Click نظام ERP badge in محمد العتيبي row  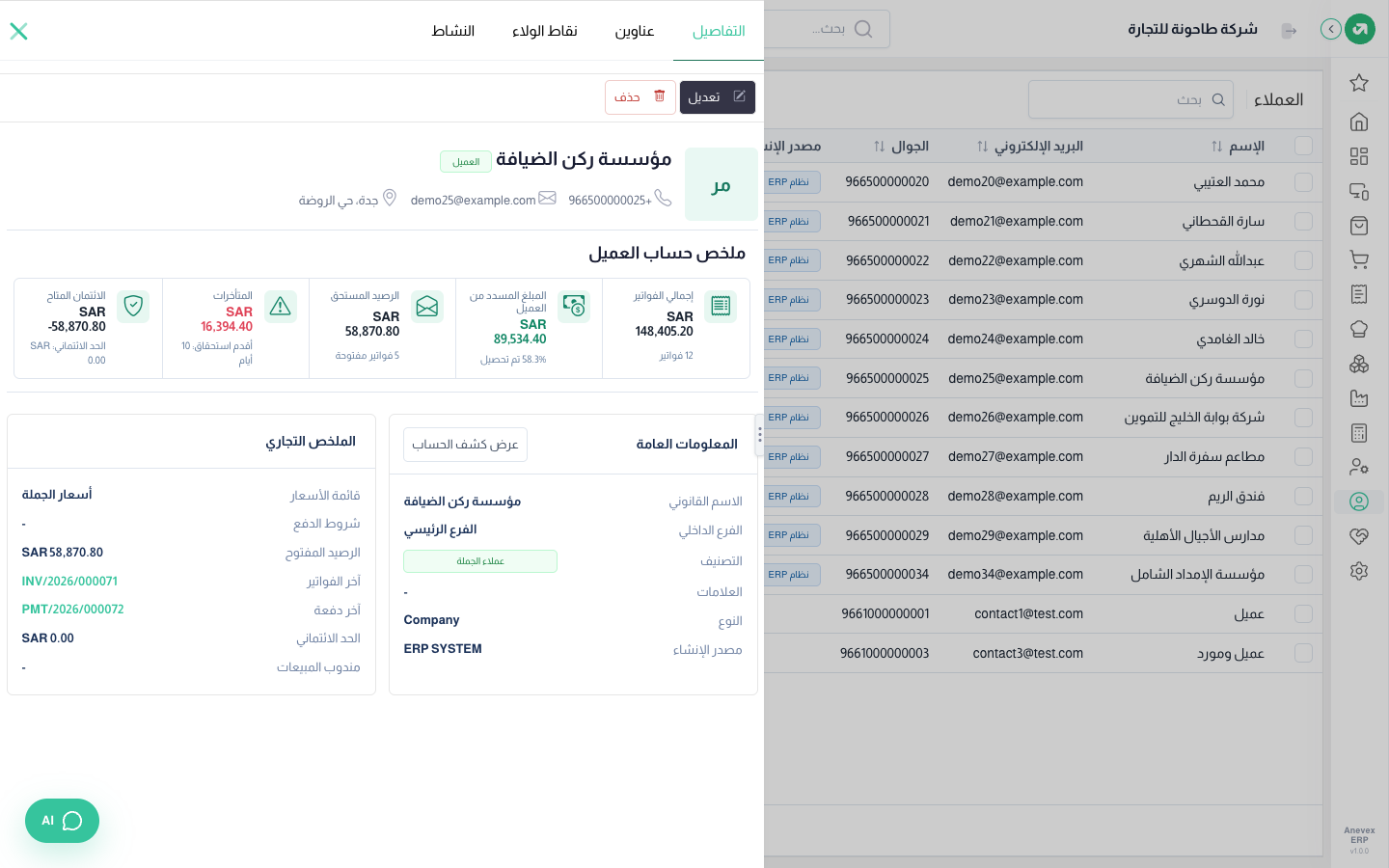click(791, 182)
